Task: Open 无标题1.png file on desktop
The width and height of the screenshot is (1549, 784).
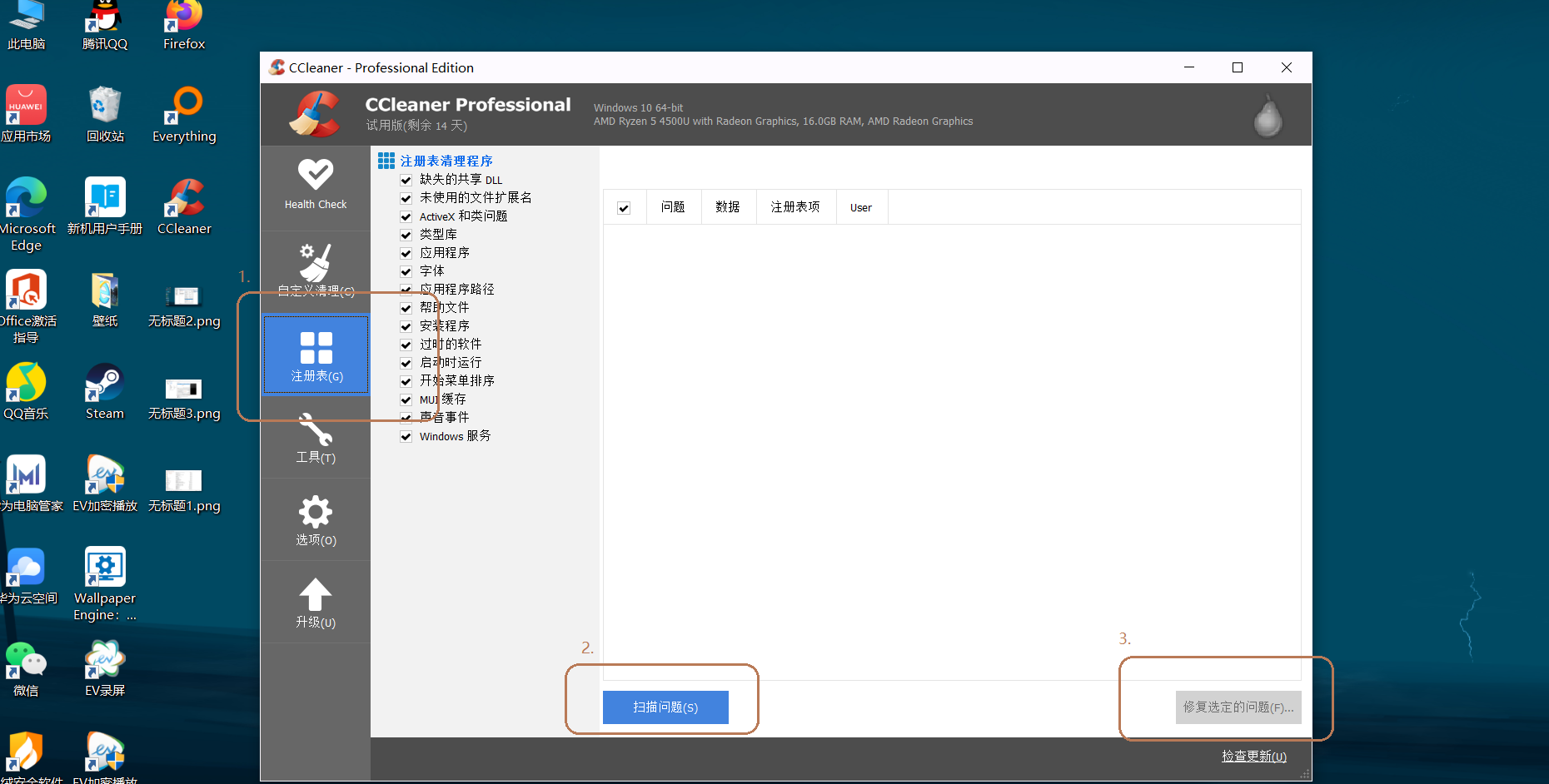Action: 184,491
